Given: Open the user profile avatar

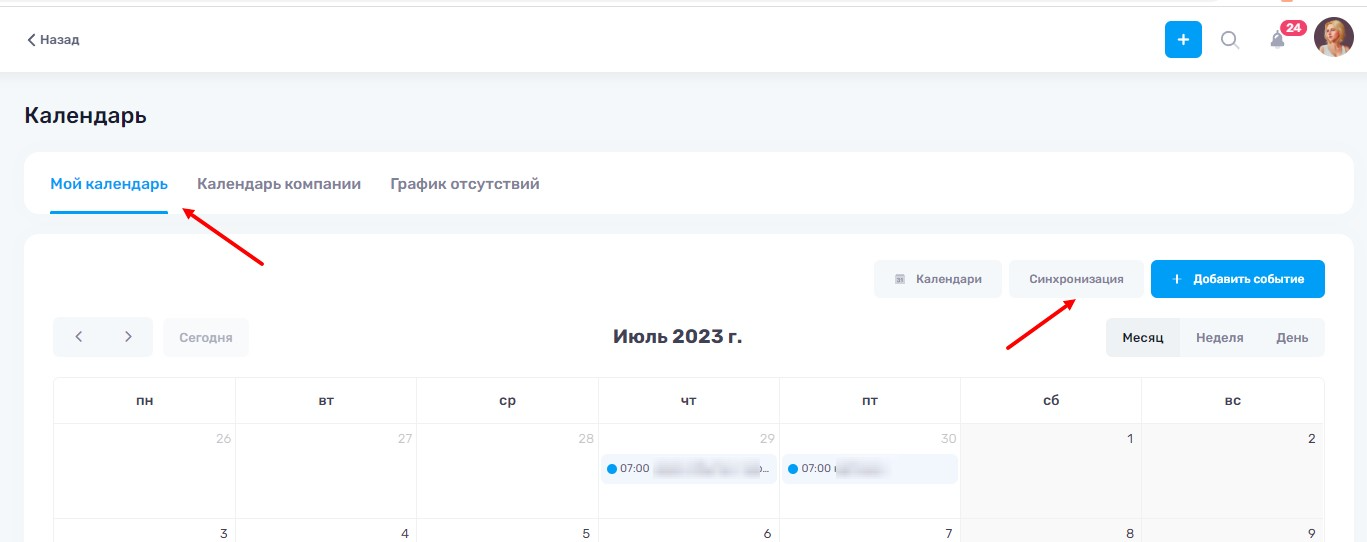Looking at the screenshot, I should pyautogui.click(x=1333, y=39).
